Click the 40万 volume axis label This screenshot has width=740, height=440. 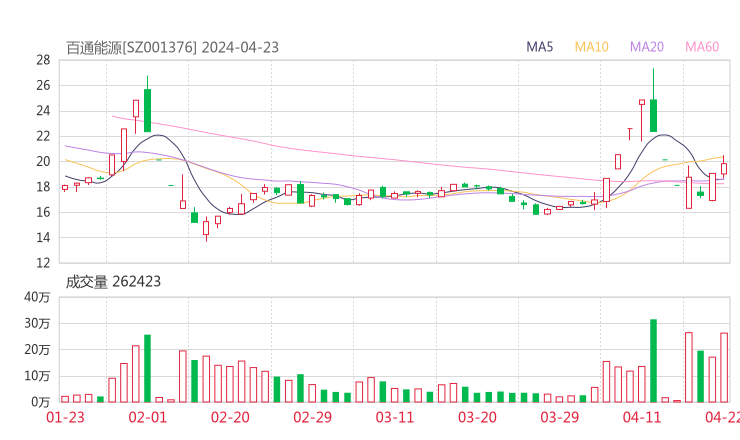[37, 297]
